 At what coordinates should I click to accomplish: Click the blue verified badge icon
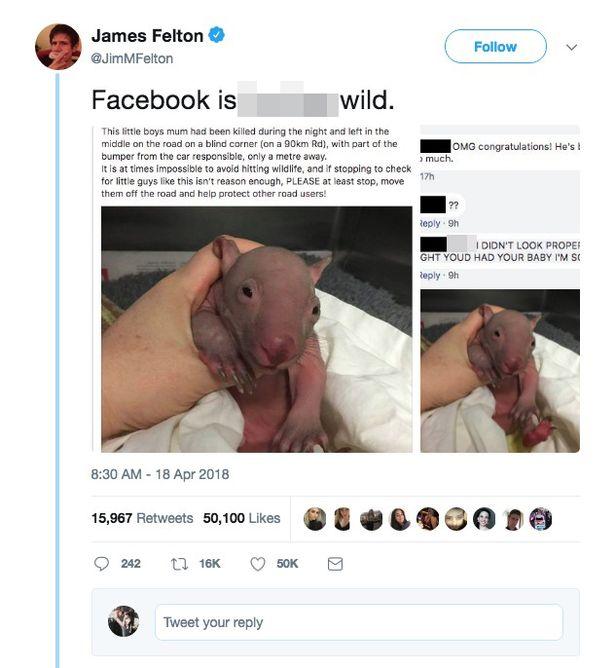(217, 36)
